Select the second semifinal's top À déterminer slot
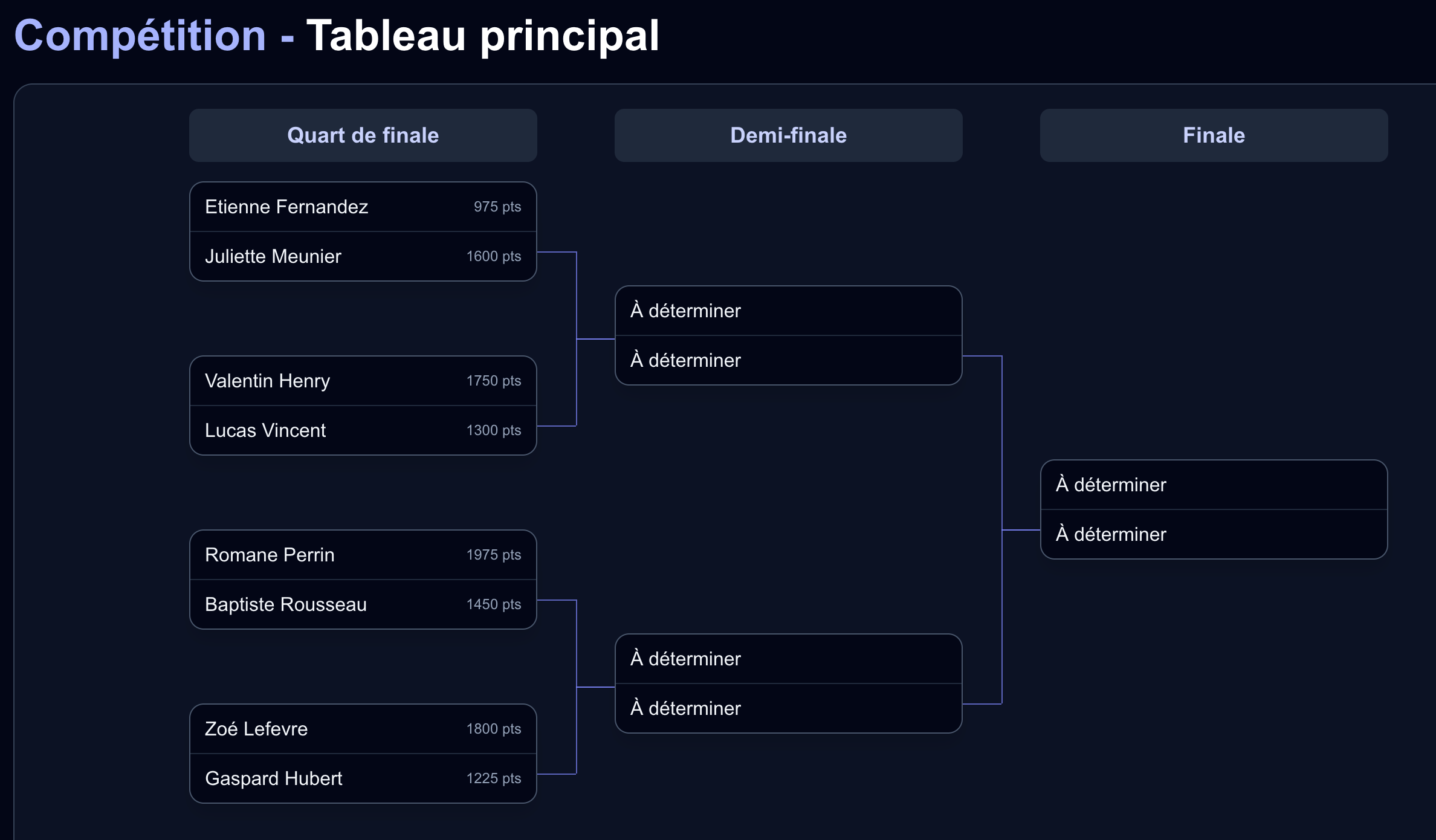This screenshot has width=1436, height=840. [x=789, y=659]
